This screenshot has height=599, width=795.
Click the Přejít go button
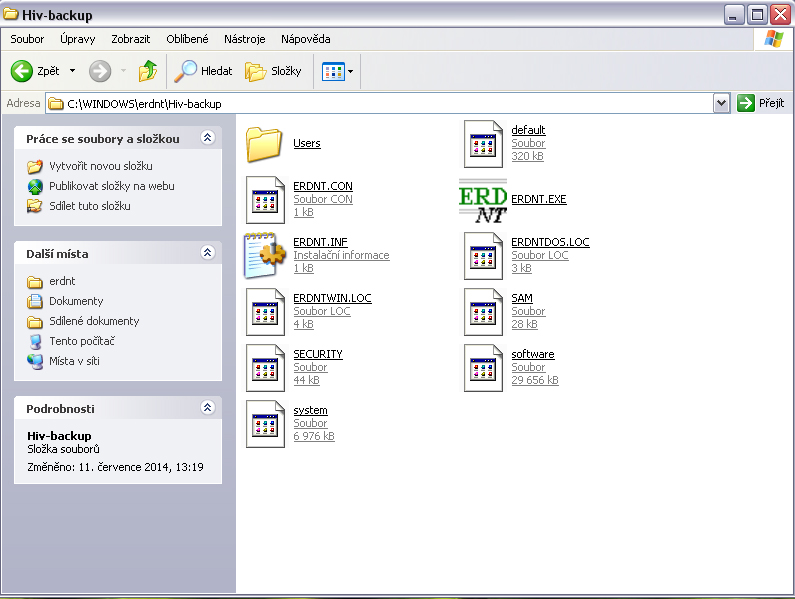[x=761, y=103]
